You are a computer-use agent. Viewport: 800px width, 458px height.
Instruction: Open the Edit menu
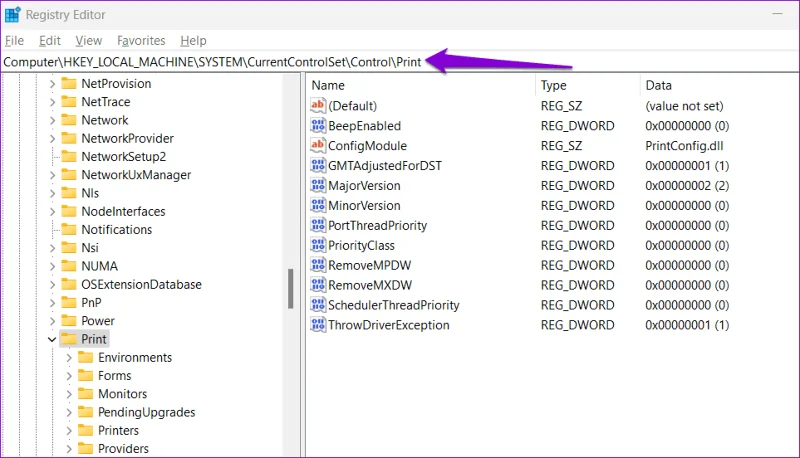49,40
